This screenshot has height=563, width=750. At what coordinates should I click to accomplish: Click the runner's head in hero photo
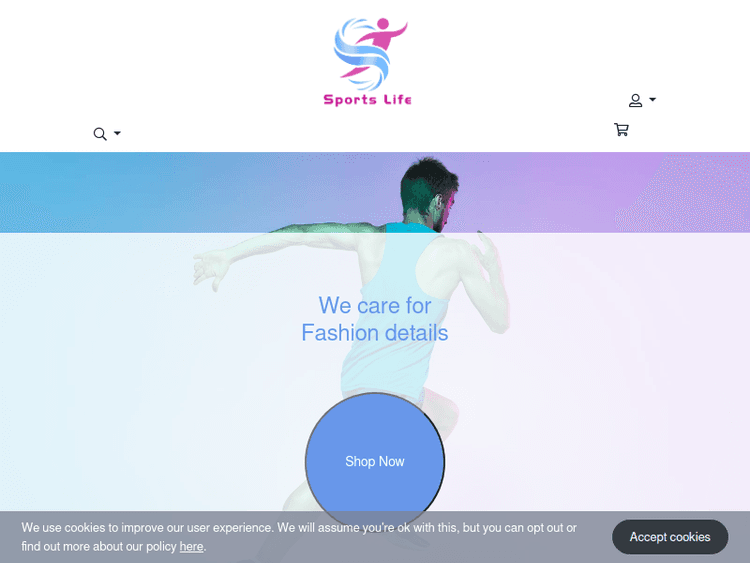pos(429,194)
